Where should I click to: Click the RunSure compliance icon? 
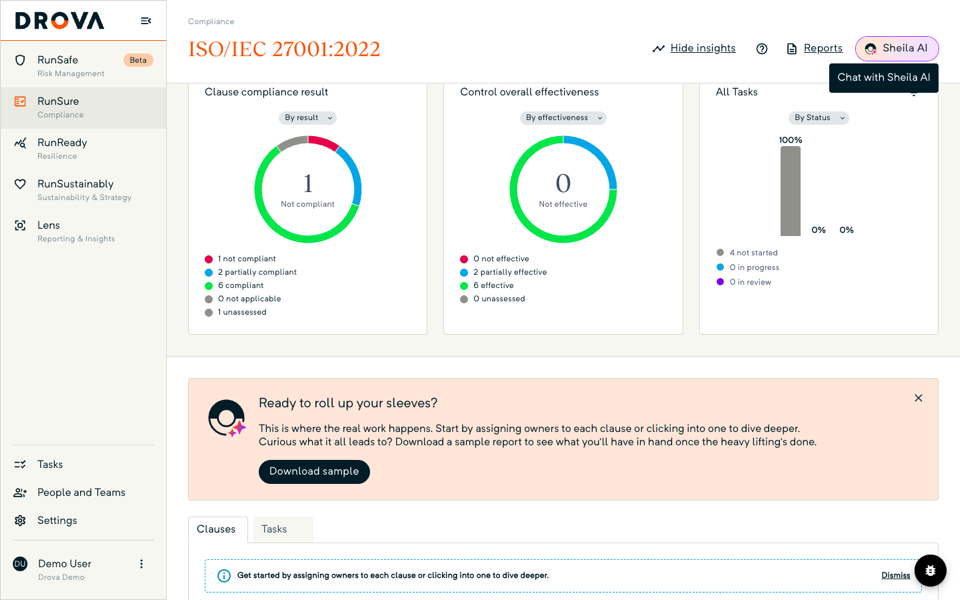point(20,101)
